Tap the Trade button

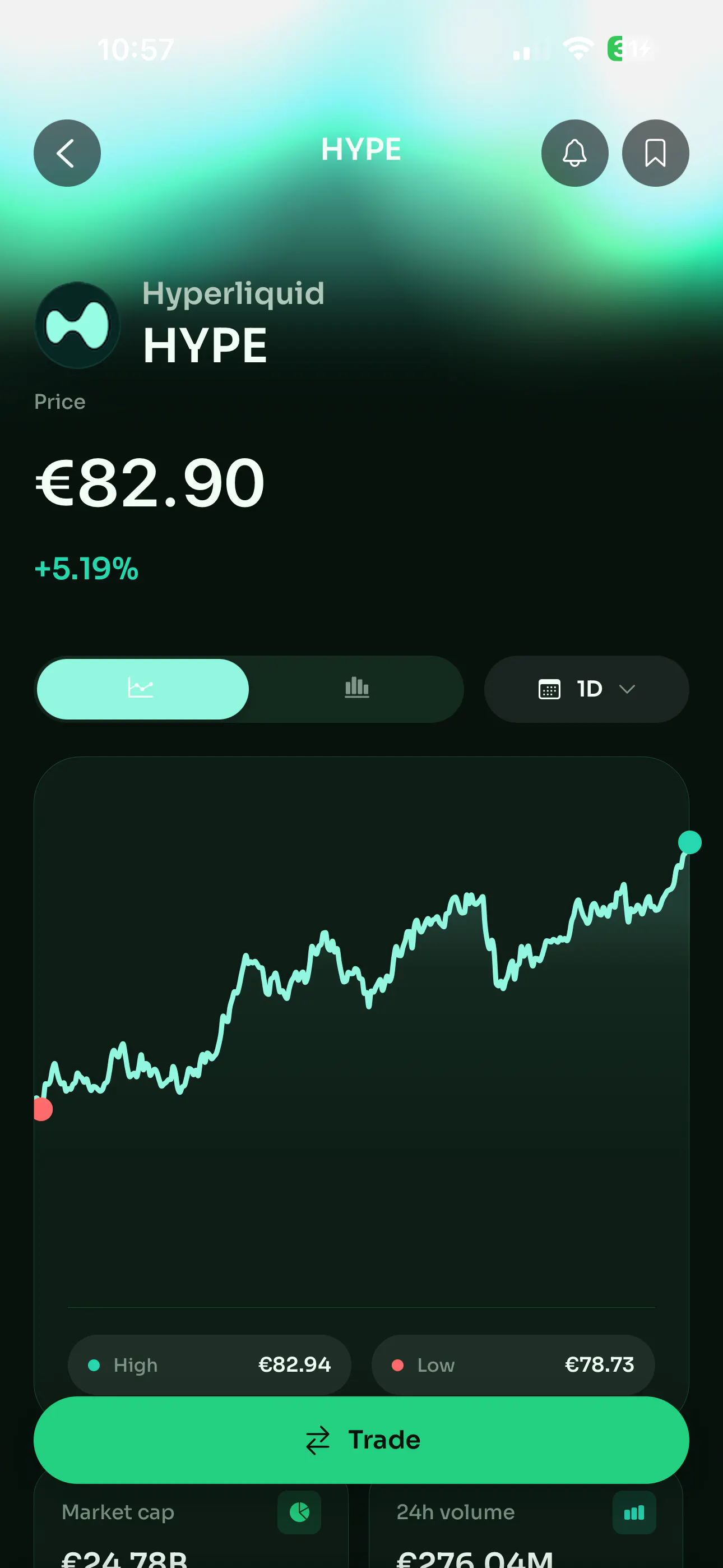click(x=361, y=1440)
